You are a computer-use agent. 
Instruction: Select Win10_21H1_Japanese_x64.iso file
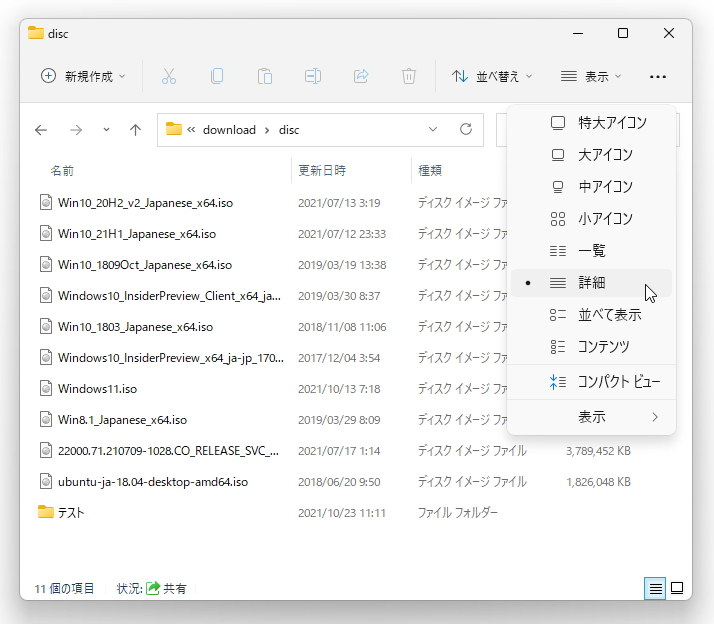(x=137, y=234)
